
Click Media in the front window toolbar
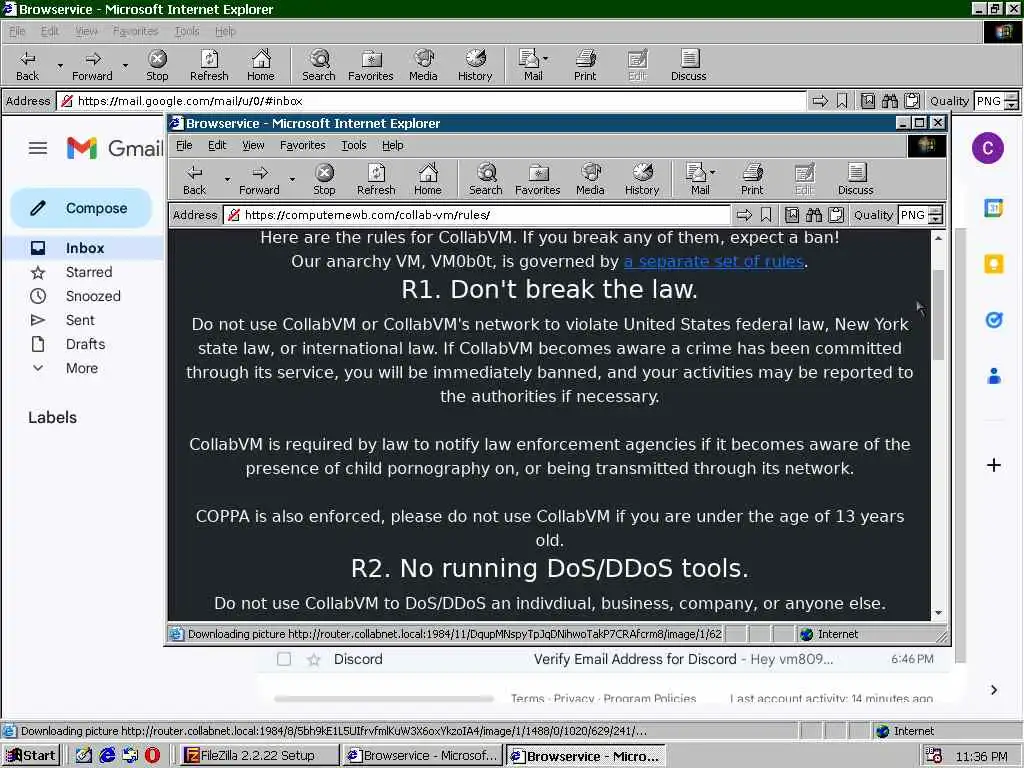[590, 180]
